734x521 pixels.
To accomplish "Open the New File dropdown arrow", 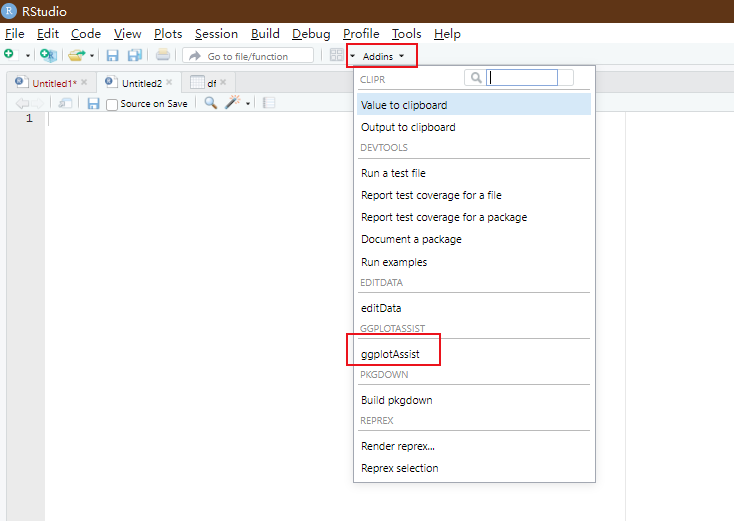I will [28, 56].
